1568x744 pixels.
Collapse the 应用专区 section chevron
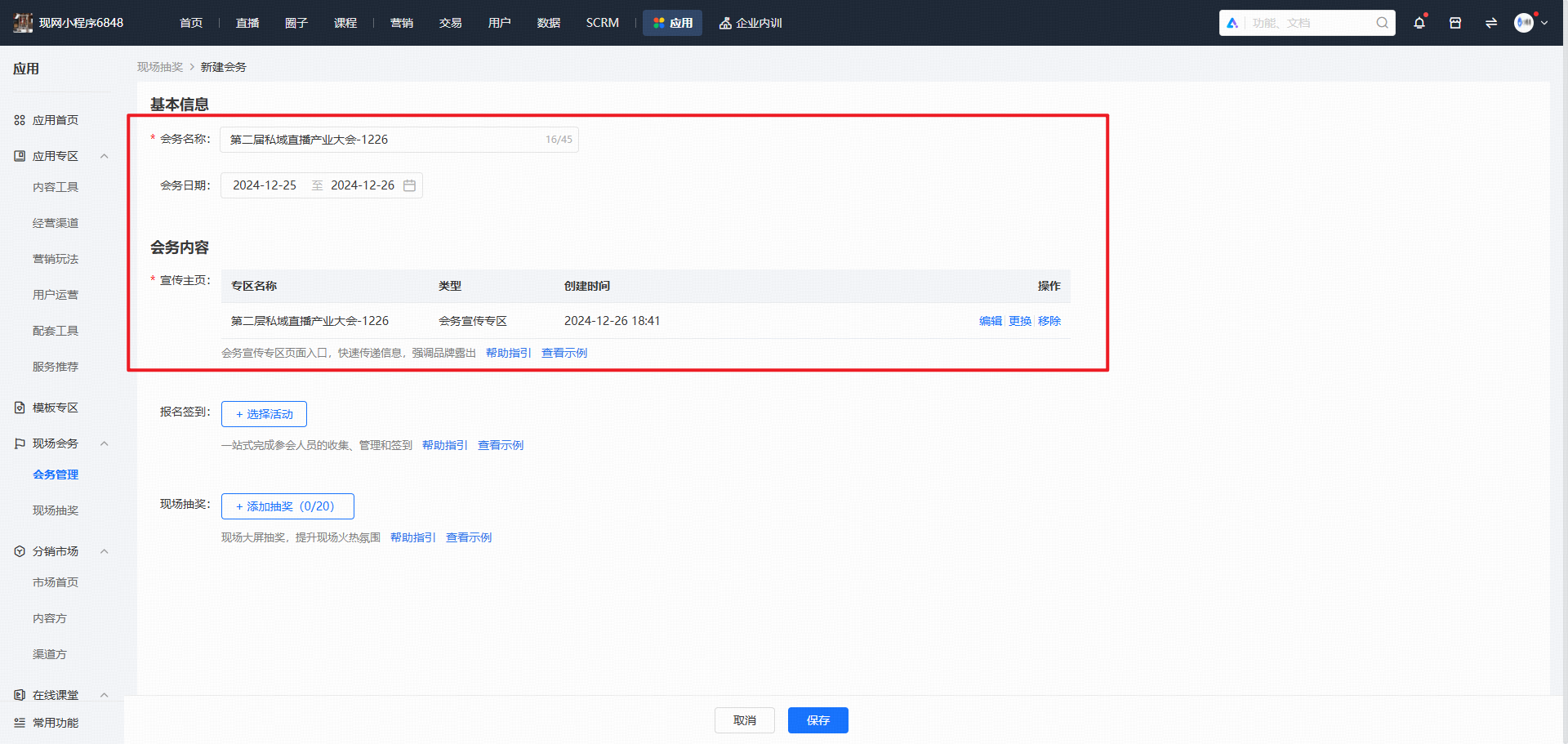pyautogui.click(x=104, y=156)
